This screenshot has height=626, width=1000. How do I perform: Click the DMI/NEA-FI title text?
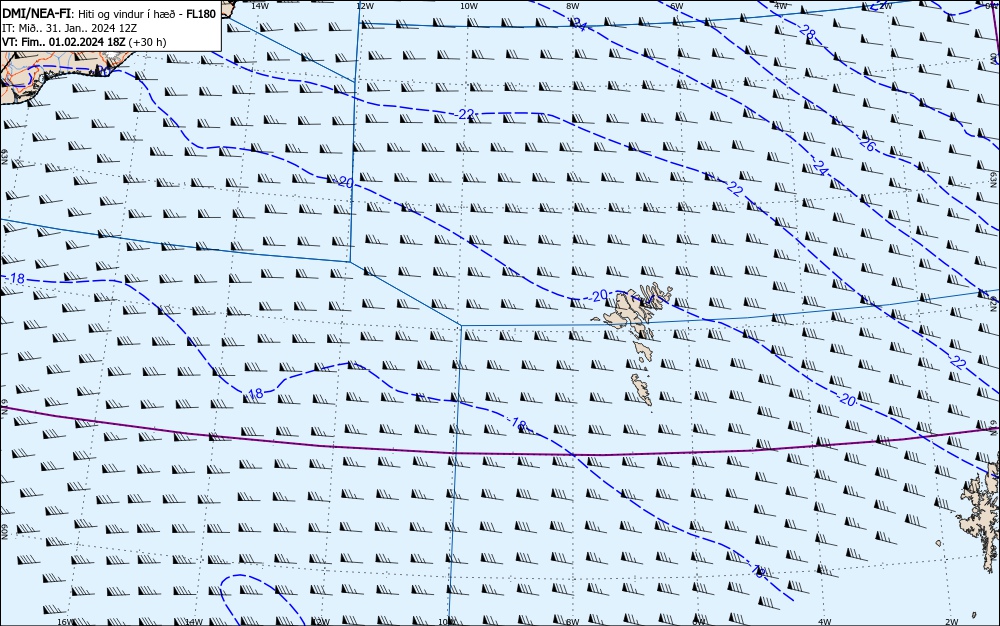point(36,13)
